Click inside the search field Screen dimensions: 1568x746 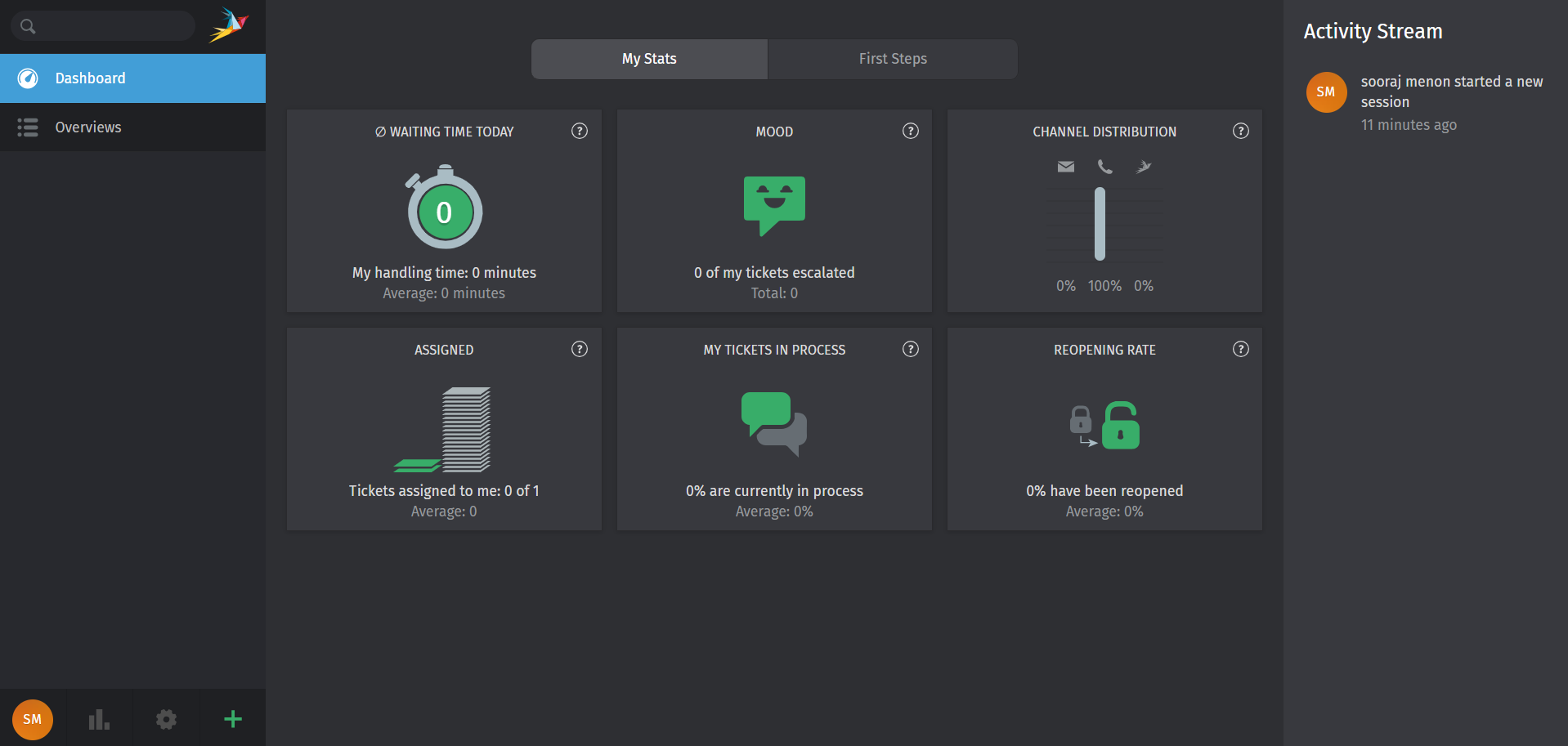(x=102, y=25)
